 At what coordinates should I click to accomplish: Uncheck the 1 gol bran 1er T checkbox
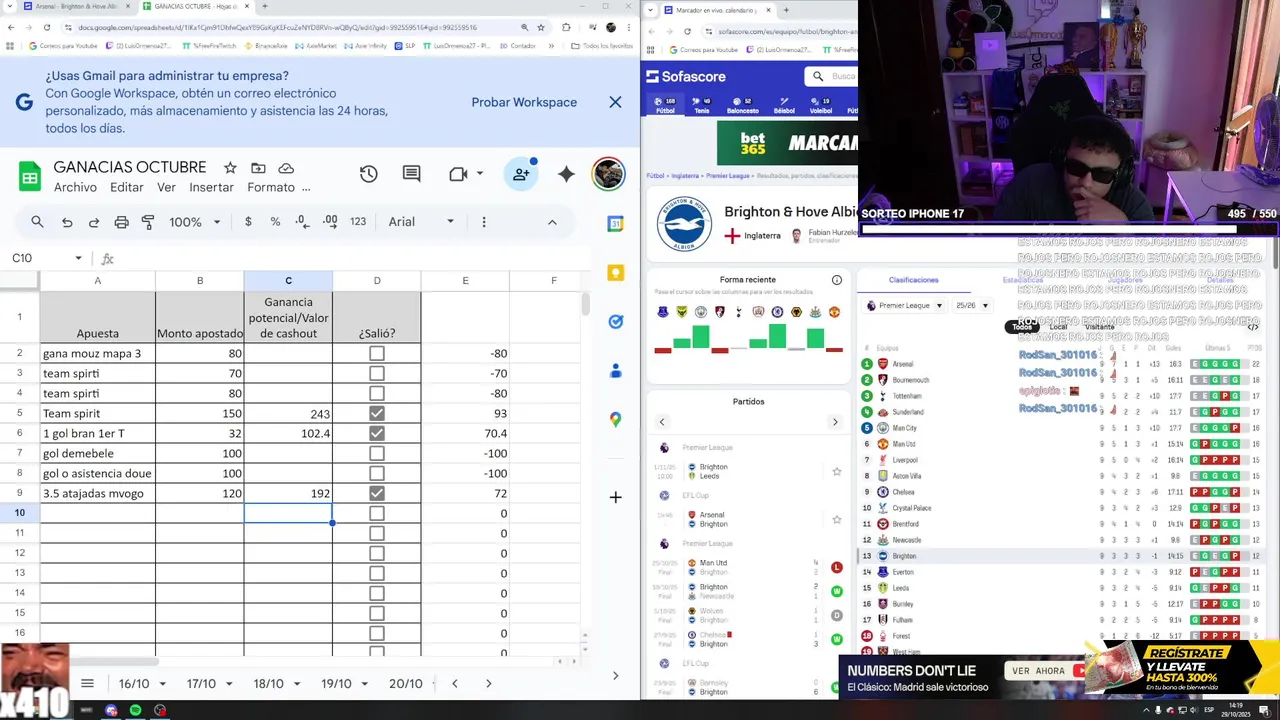[377, 433]
